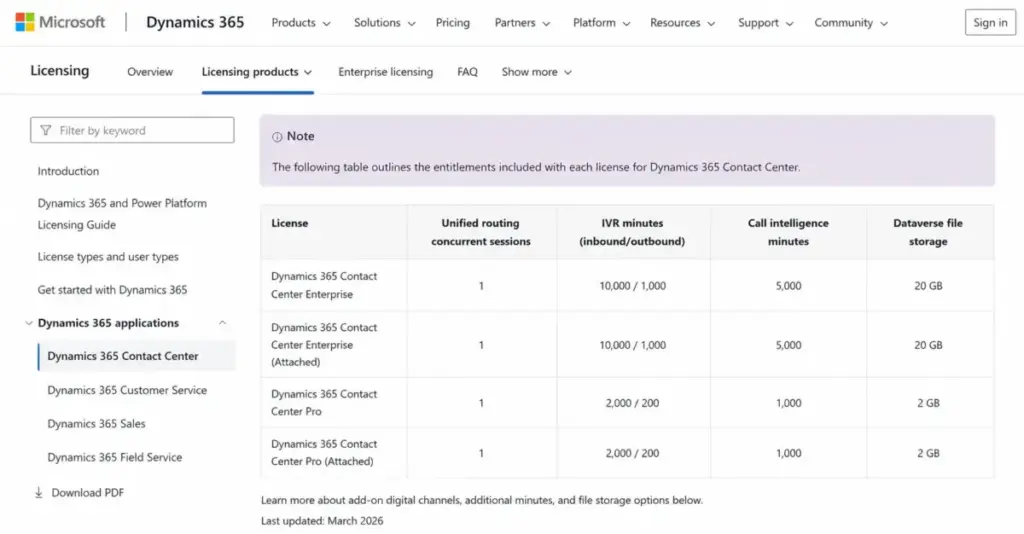Click the Dynamics 365 brand link
1024x534 pixels.
[x=195, y=22]
